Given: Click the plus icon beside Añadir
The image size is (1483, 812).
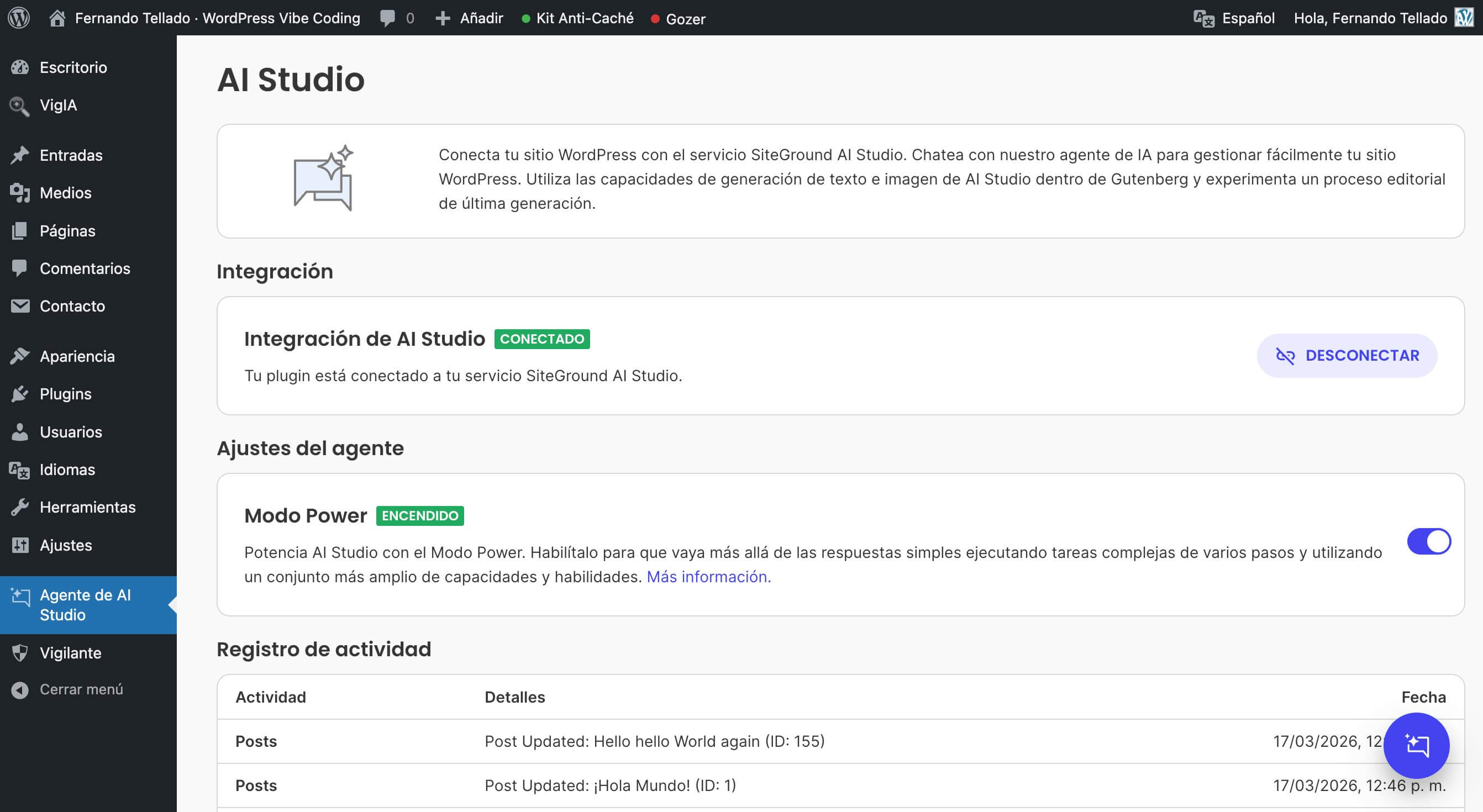Looking at the screenshot, I should pos(442,18).
